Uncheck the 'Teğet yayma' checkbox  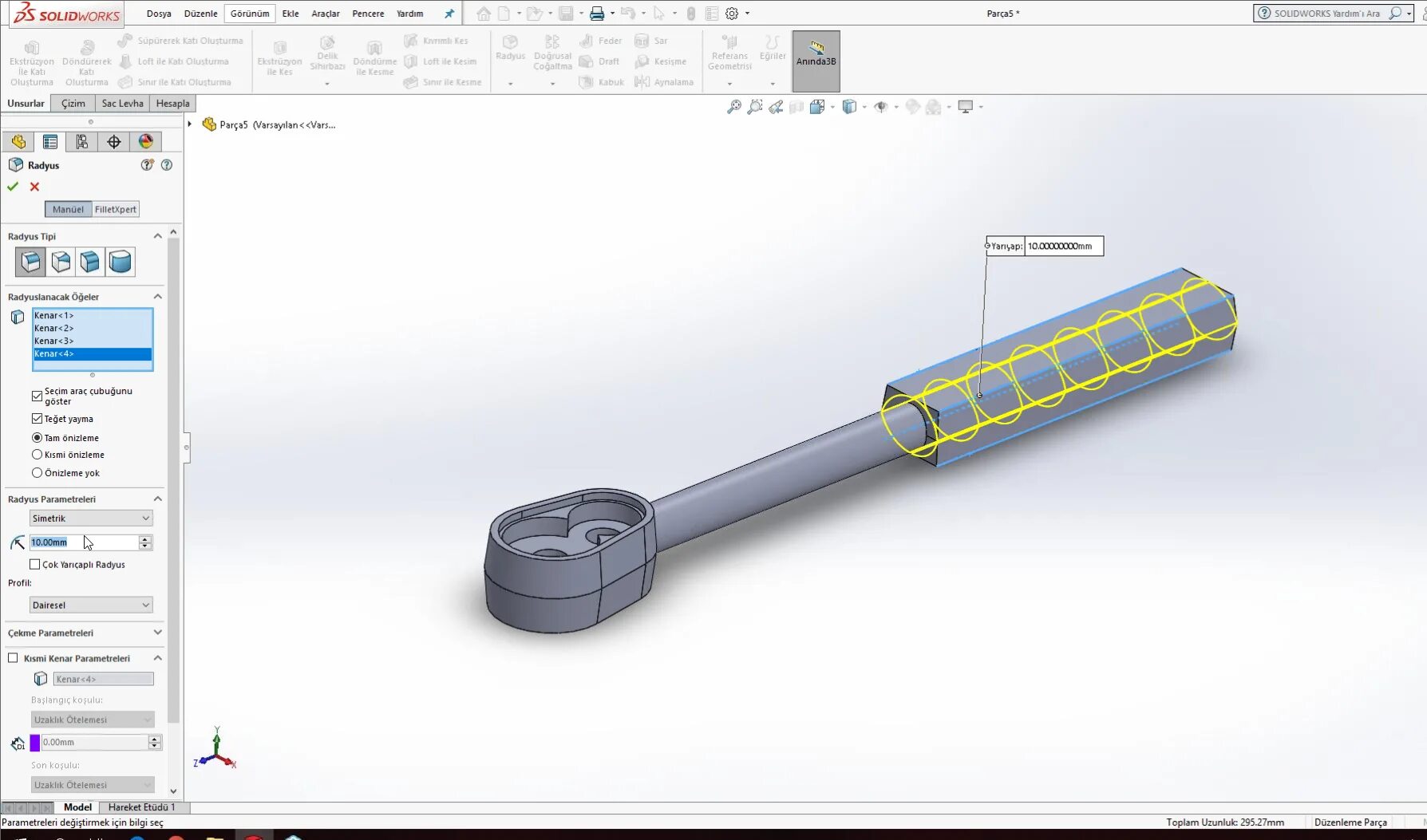pos(37,419)
